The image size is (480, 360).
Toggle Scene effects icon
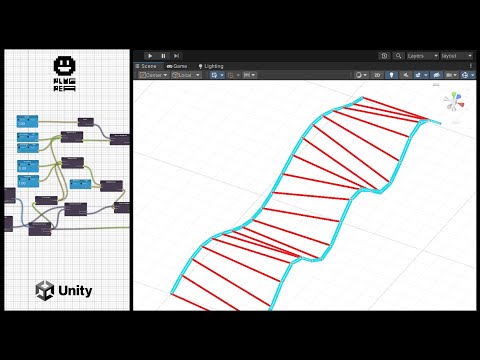tap(418, 75)
